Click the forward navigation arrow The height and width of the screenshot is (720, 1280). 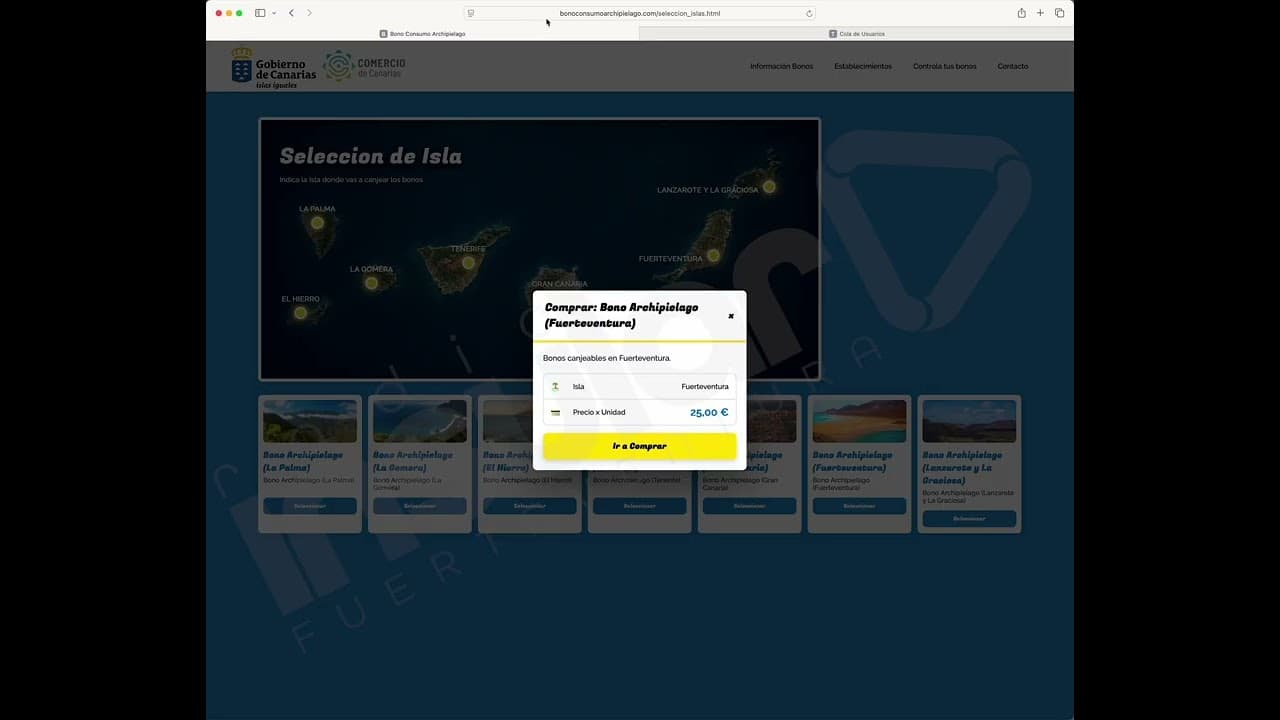[310, 14]
